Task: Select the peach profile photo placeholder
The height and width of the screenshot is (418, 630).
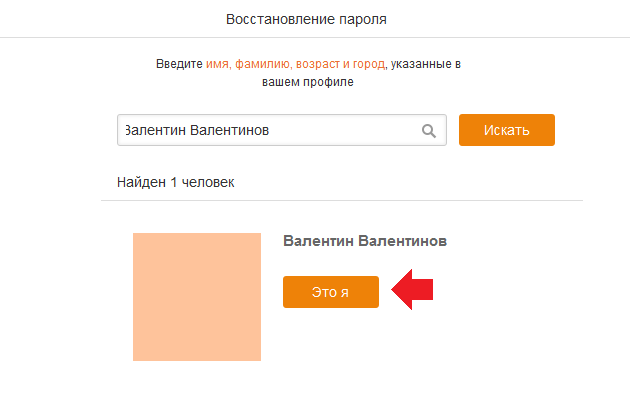Action: pyautogui.click(x=197, y=297)
